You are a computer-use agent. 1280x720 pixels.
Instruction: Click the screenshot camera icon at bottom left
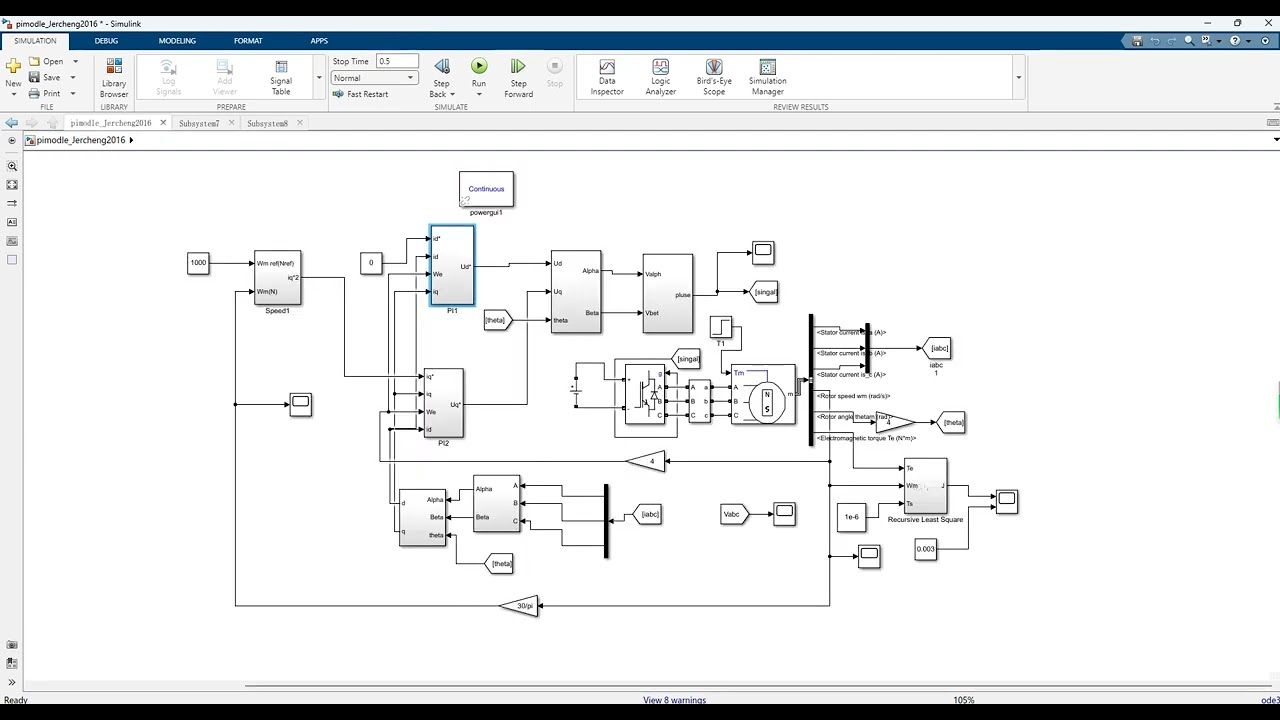pyautogui.click(x=12, y=645)
